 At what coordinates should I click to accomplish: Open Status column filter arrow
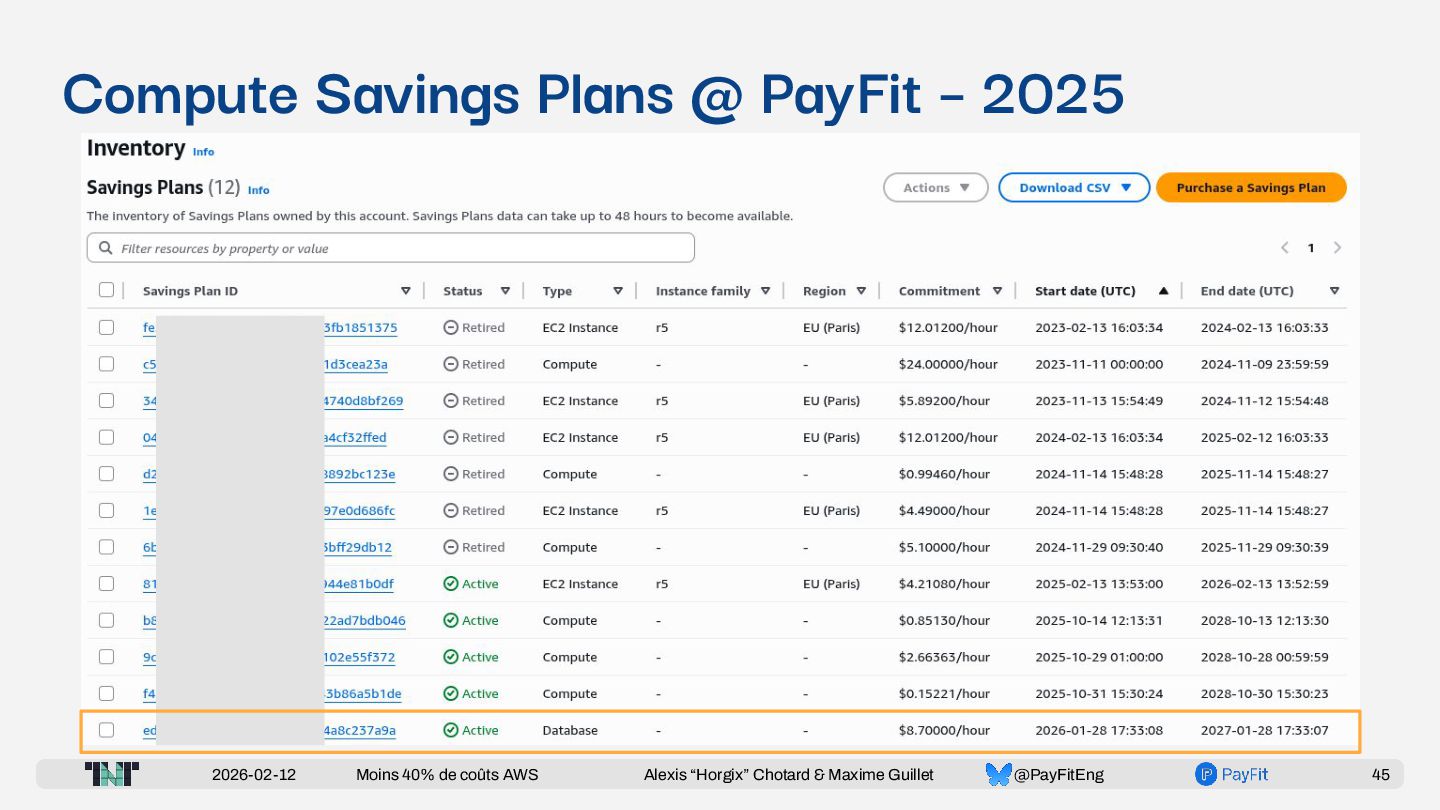pos(505,291)
